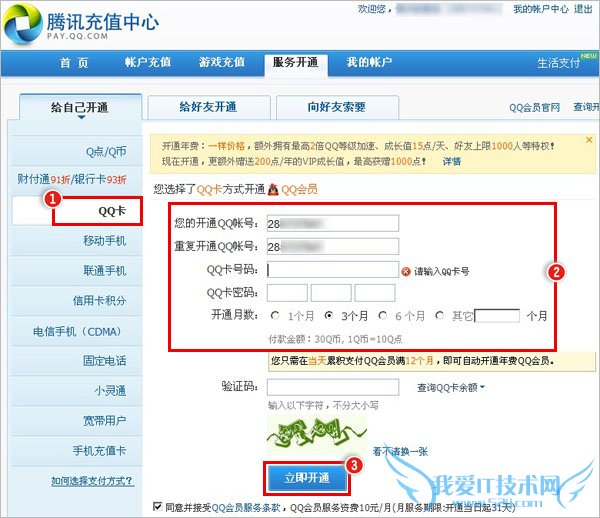Click the first QQ卡密码 box
Viewport: 600px width, 518px height.
[x=287, y=293]
